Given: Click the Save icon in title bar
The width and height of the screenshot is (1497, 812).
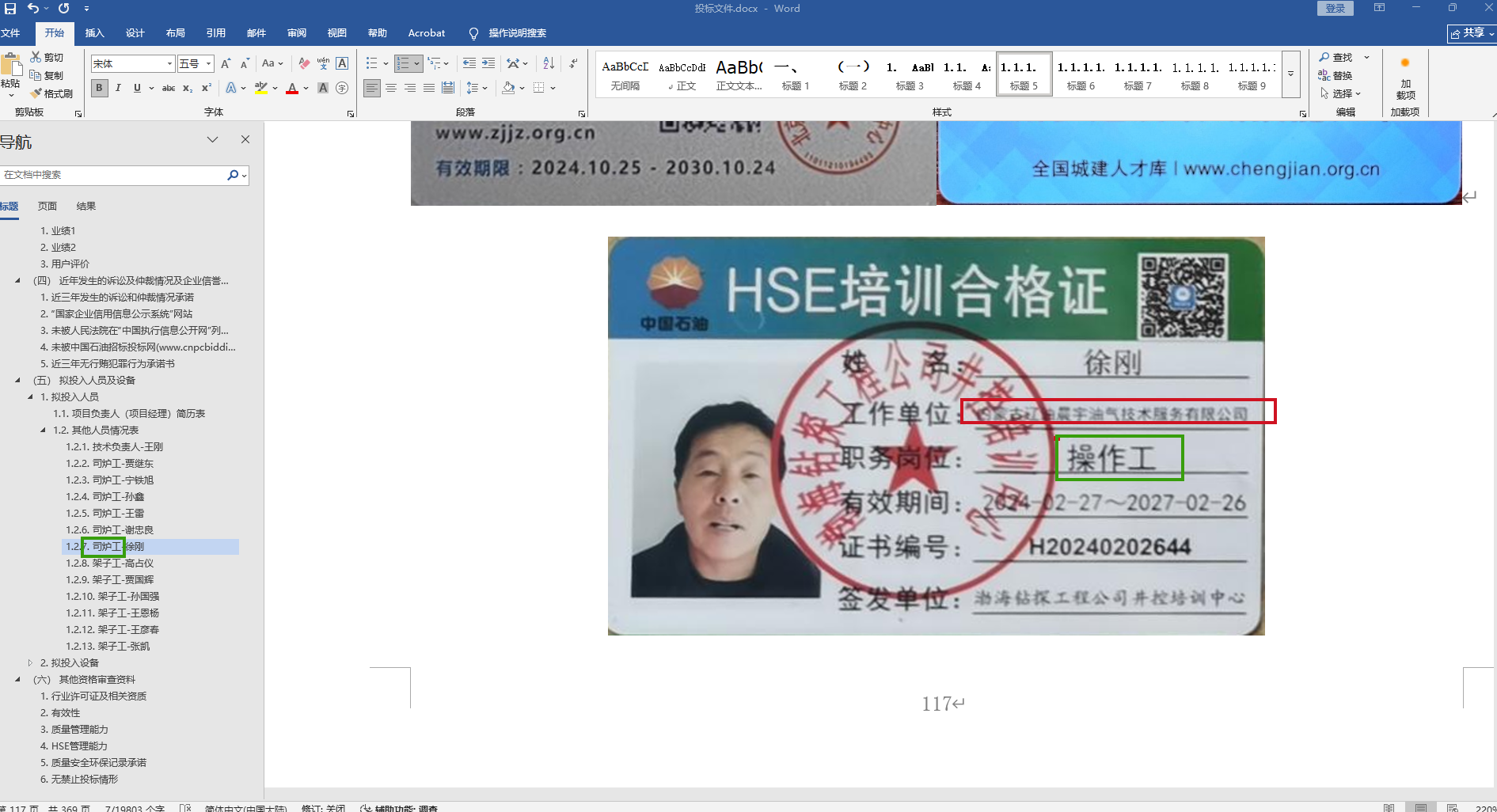Looking at the screenshot, I should (x=10, y=8).
